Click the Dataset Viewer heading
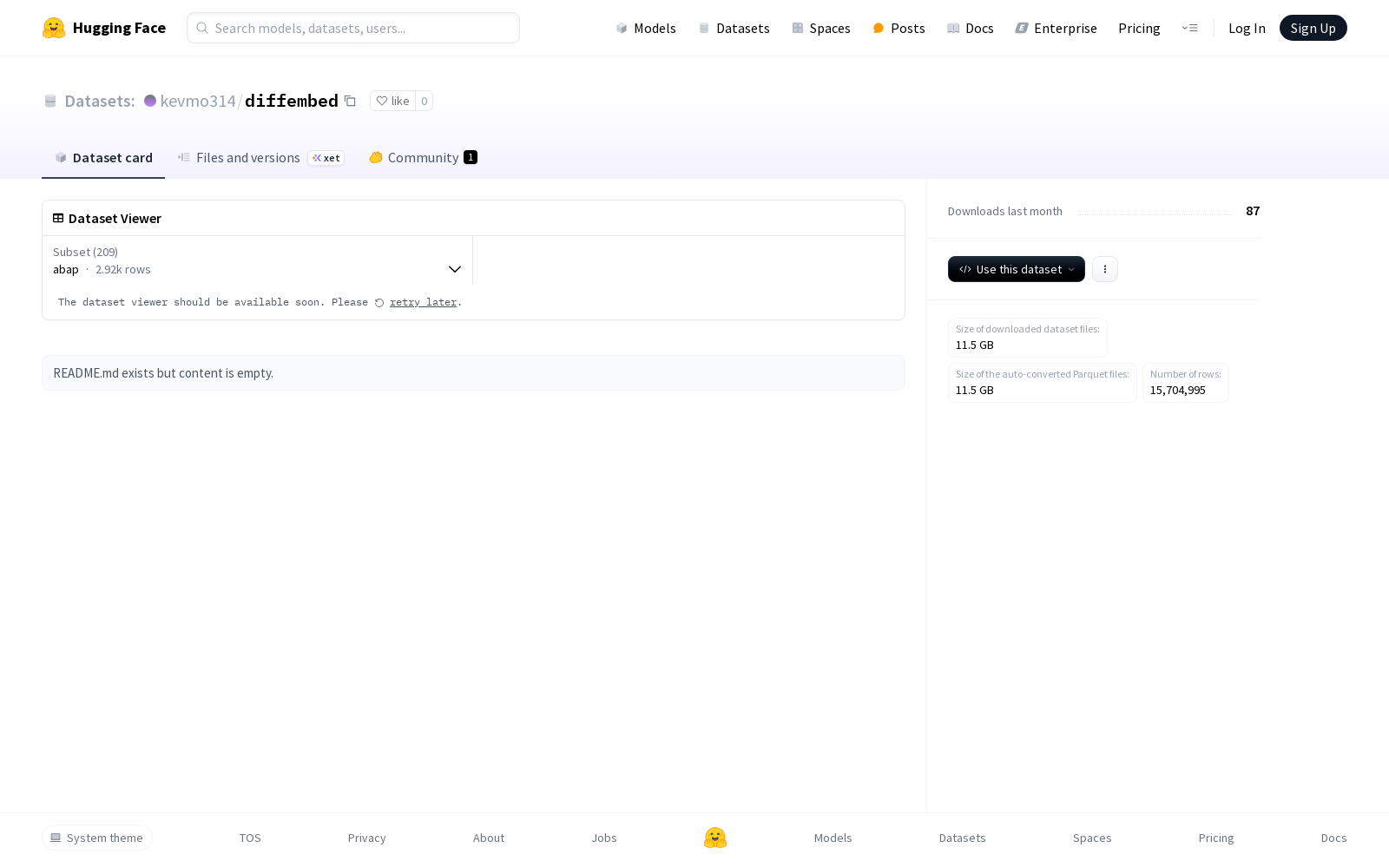 [x=115, y=218]
